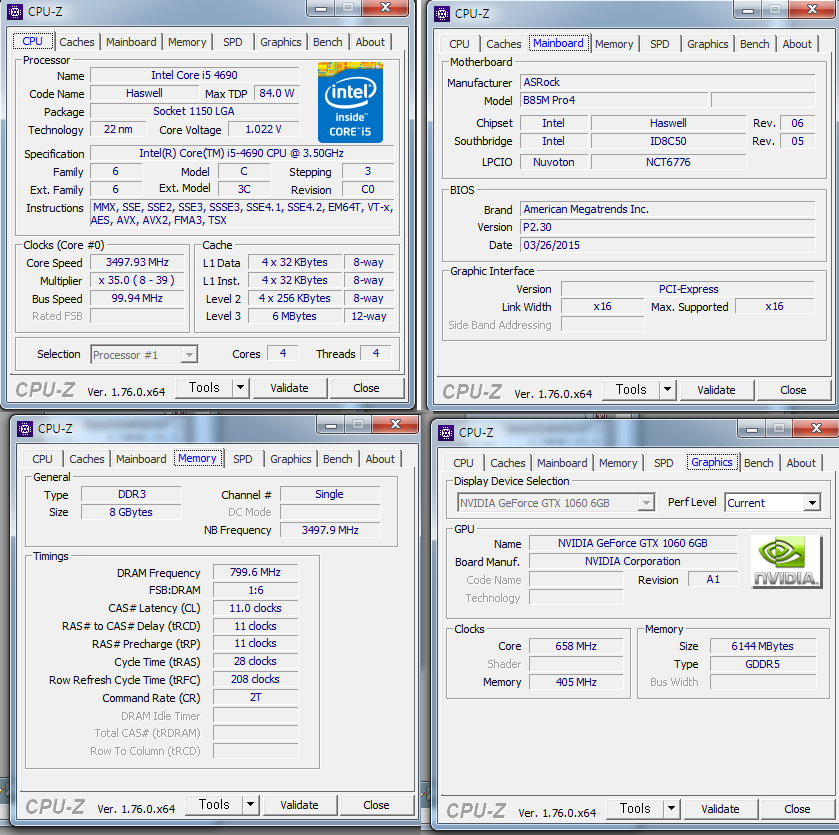Click the BIOS Date field 03/26/2015
The width and height of the screenshot is (839, 835).
[668, 246]
